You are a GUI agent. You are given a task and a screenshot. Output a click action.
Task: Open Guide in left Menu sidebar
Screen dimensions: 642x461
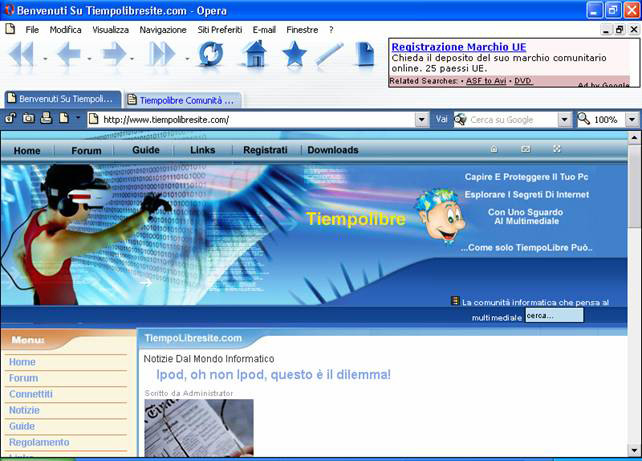pyautogui.click(x=22, y=426)
